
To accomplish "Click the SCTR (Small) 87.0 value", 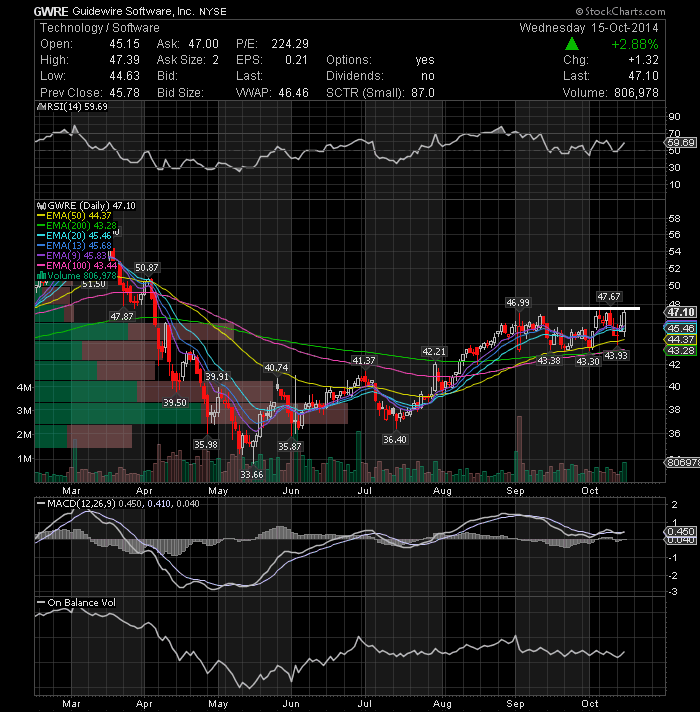I will click(x=423, y=93).
